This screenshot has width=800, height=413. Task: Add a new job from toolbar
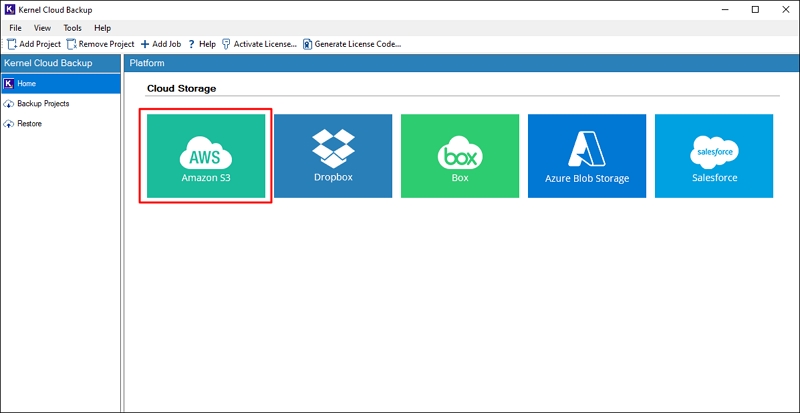(x=161, y=44)
